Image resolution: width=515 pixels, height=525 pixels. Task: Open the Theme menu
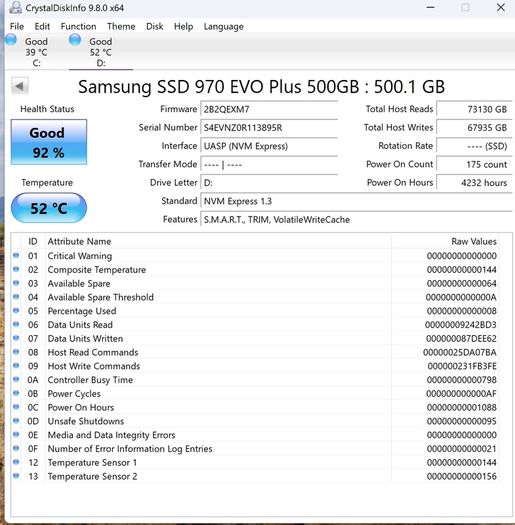121,26
